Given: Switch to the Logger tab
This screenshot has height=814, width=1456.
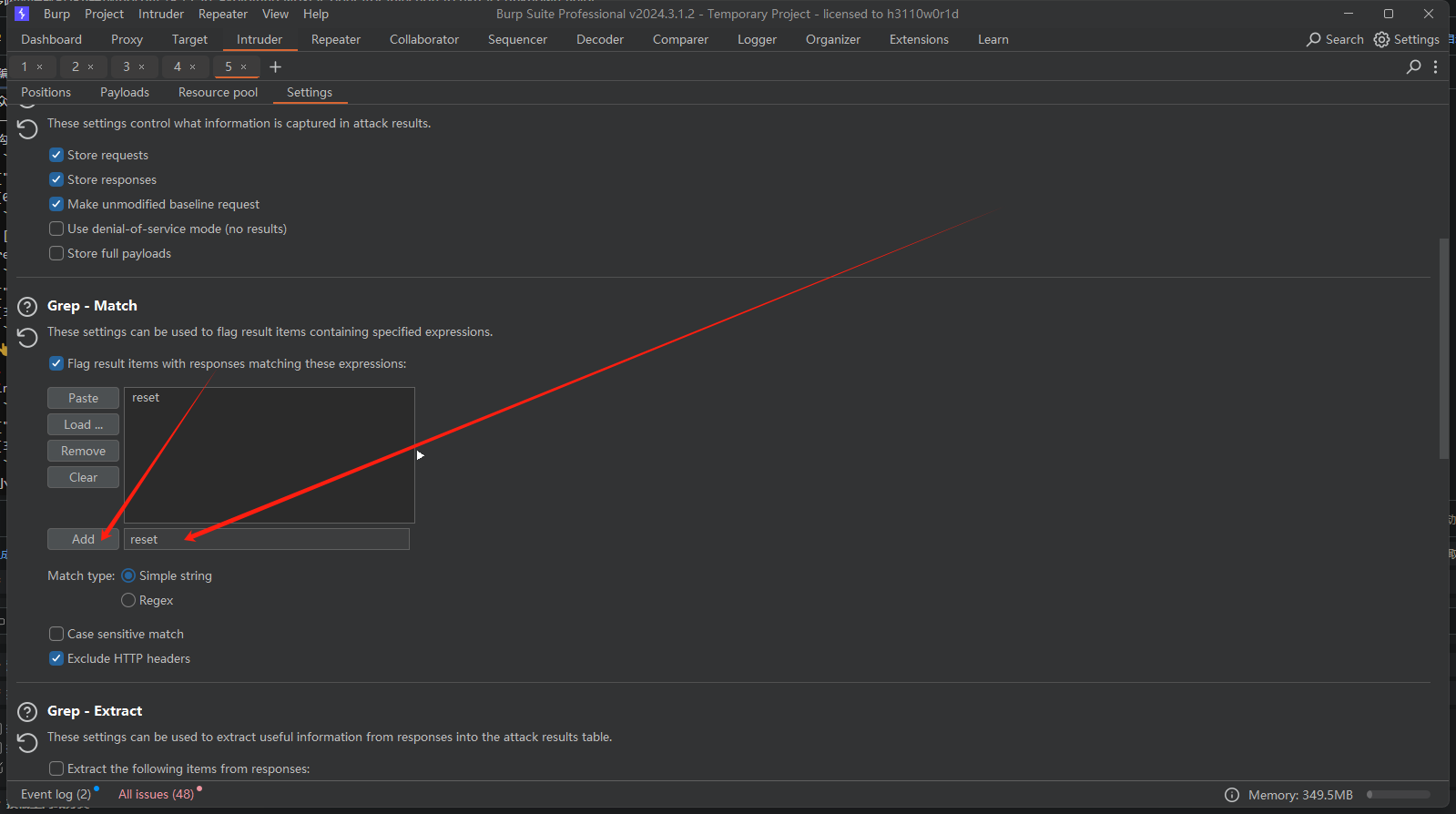Looking at the screenshot, I should tap(757, 39).
